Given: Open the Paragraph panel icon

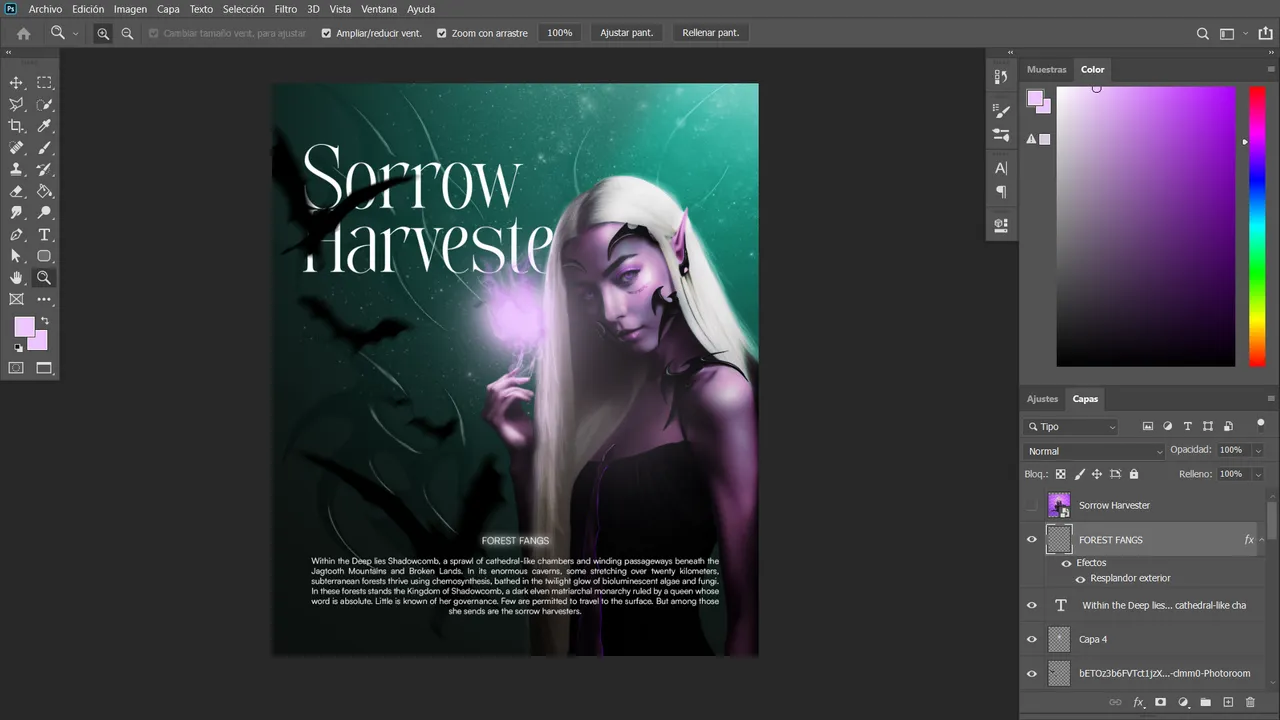Looking at the screenshot, I should click(x=1001, y=191).
